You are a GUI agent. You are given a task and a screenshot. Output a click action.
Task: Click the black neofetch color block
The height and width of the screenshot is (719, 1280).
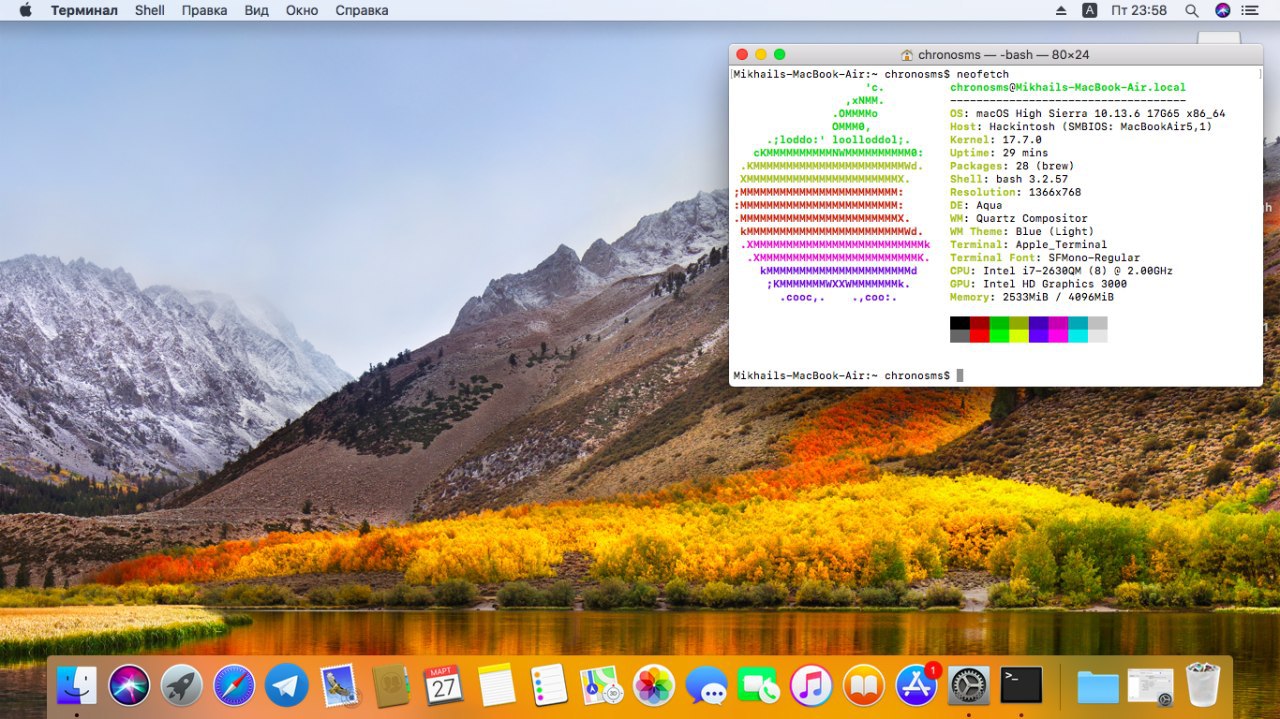pos(960,323)
